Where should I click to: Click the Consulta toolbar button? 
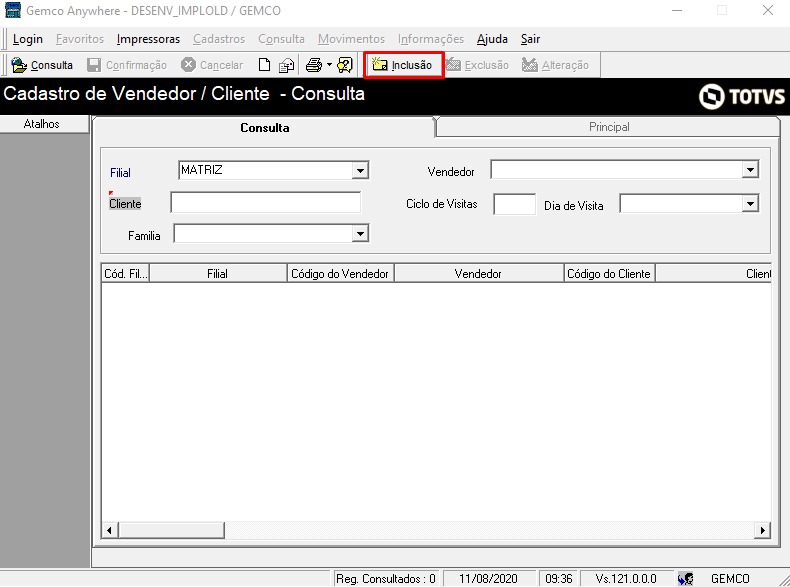click(42, 65)
